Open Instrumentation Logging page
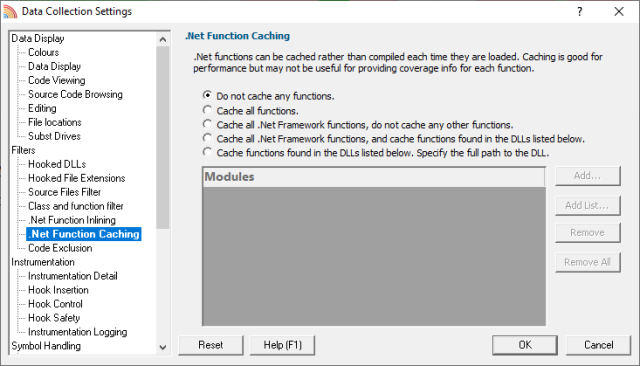Viewport: 640px width, 366px height. 78,332
